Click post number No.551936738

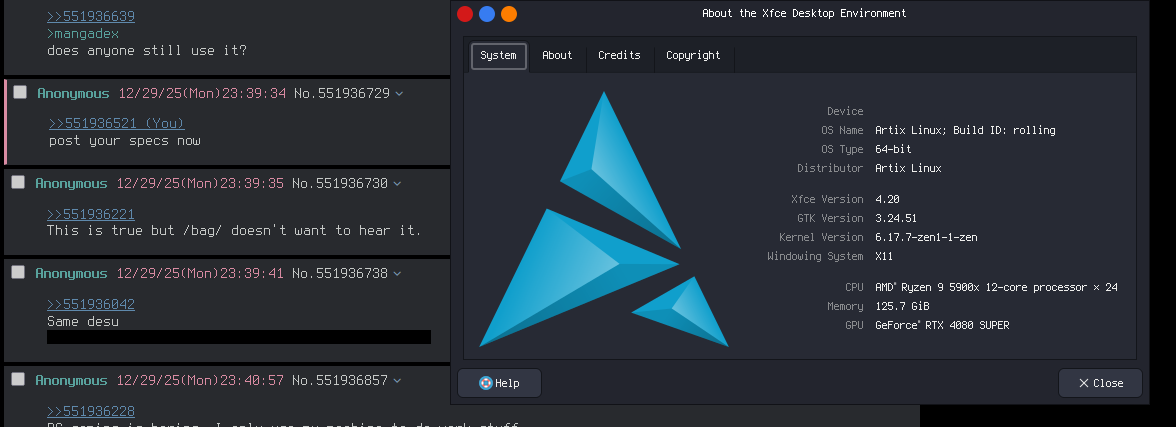tap(340, 274)
